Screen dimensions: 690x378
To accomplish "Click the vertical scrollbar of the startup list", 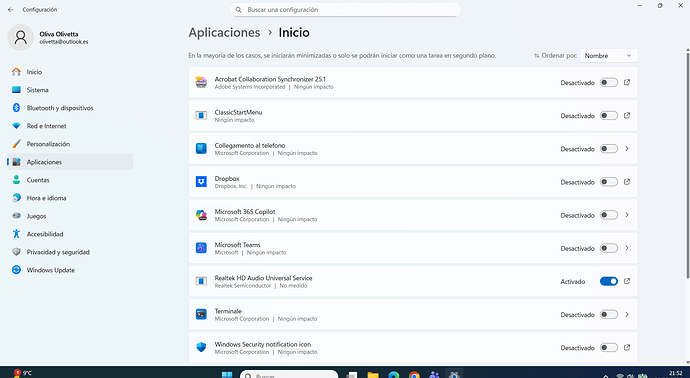I will click(687, 164).
